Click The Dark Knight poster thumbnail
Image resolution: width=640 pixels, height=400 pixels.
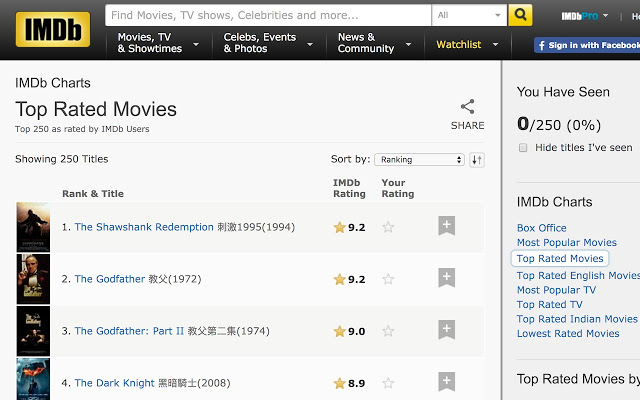point(33,379)
